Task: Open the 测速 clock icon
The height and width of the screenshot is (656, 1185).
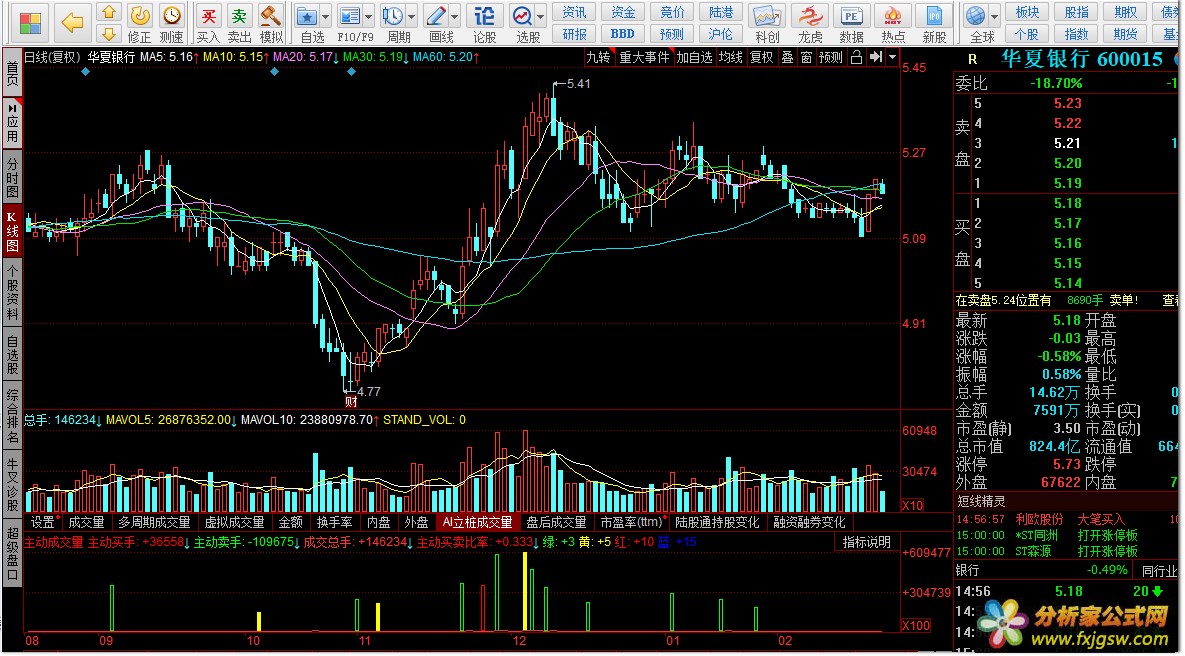Action: pyautogui.click(x=172, y=15)
